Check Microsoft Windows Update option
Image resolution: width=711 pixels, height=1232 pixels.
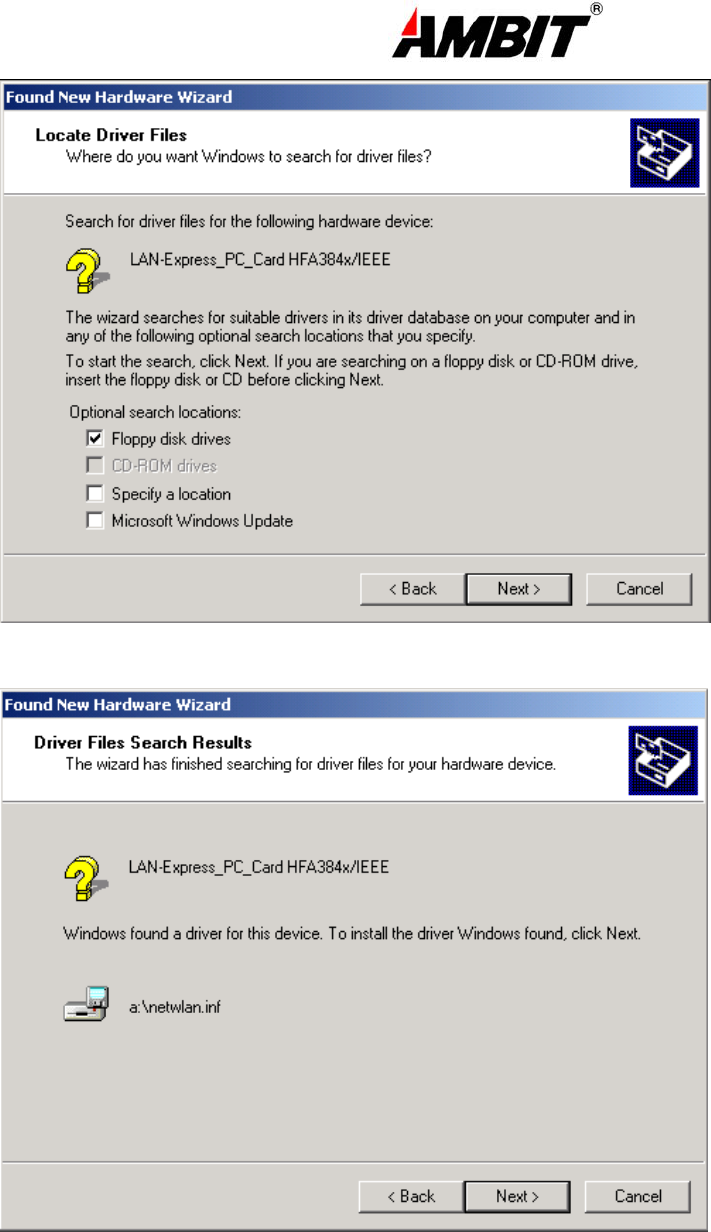click(95, 520)
